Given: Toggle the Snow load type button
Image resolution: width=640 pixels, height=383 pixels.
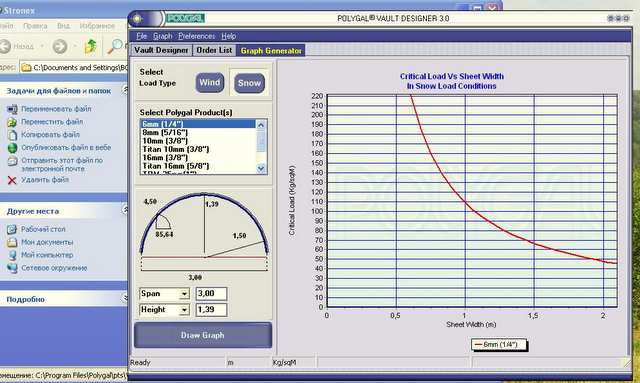Looking at the screenshot, I should coord(249,83).
